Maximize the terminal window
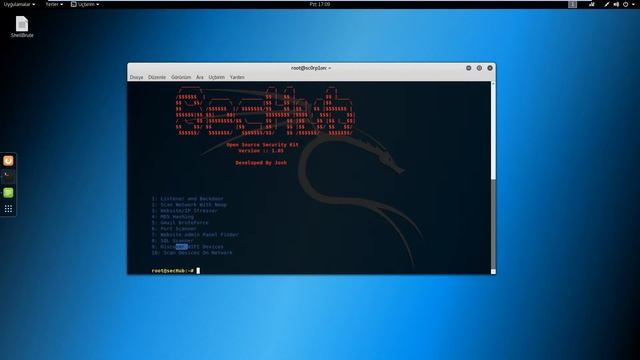The width and height of the screenshot is (640, 360). [x=479, y=68]
